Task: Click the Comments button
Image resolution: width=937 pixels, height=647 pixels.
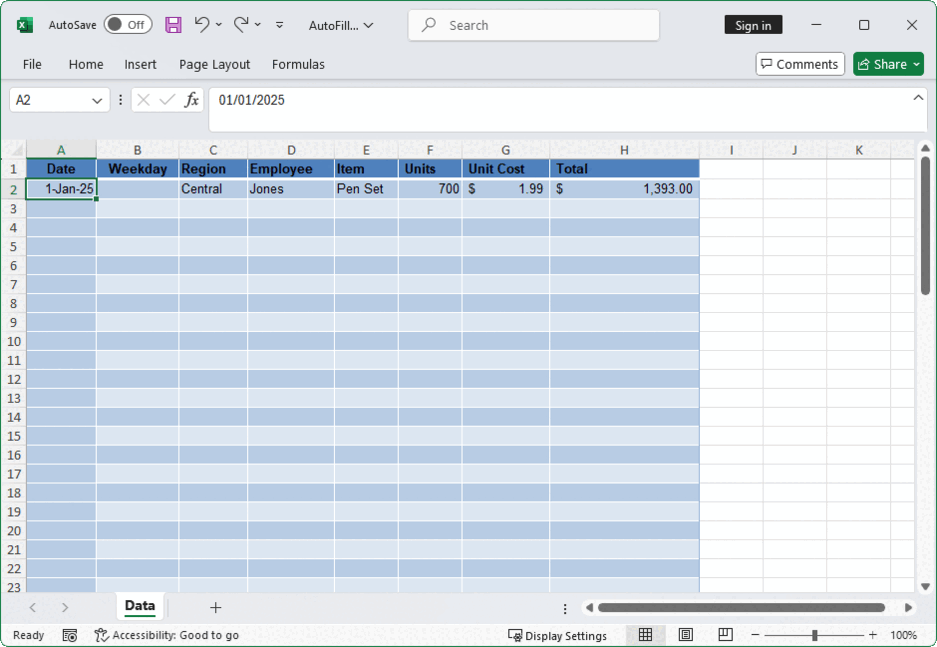Action: [800, 64]
